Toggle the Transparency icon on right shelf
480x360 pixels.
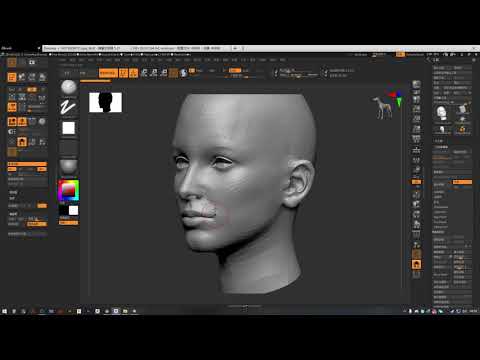416,245
